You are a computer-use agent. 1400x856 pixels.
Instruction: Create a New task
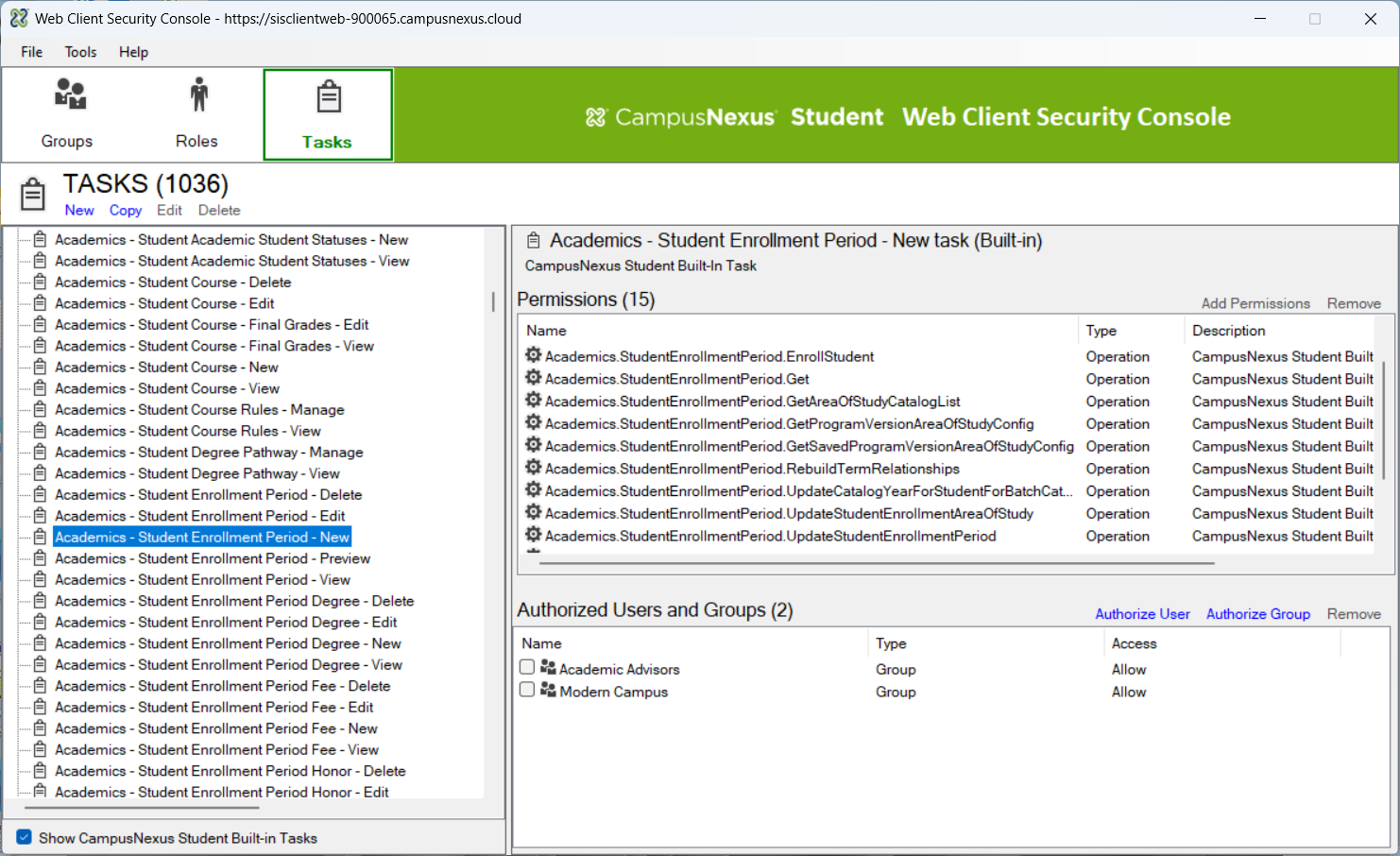click(79, 210)
